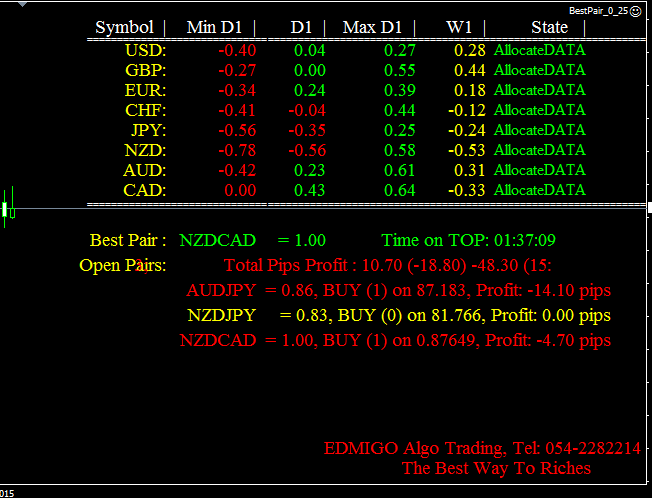Select the JPY: row label

148,131
